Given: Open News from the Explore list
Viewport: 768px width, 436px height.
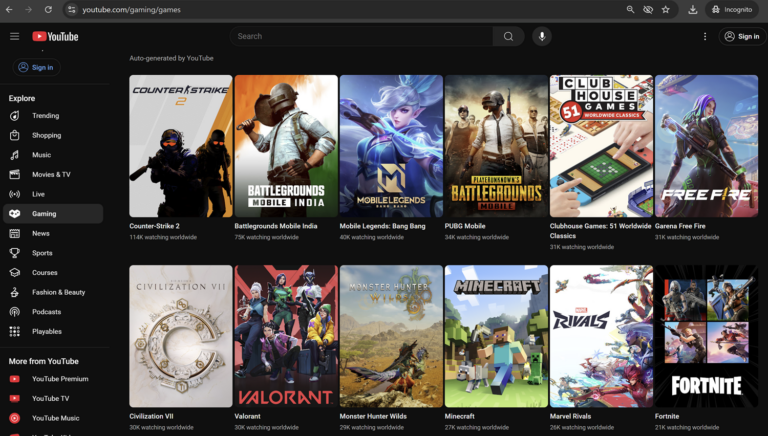Looking at the screenshot, I should pyautogui.click(x=53, y=233).
